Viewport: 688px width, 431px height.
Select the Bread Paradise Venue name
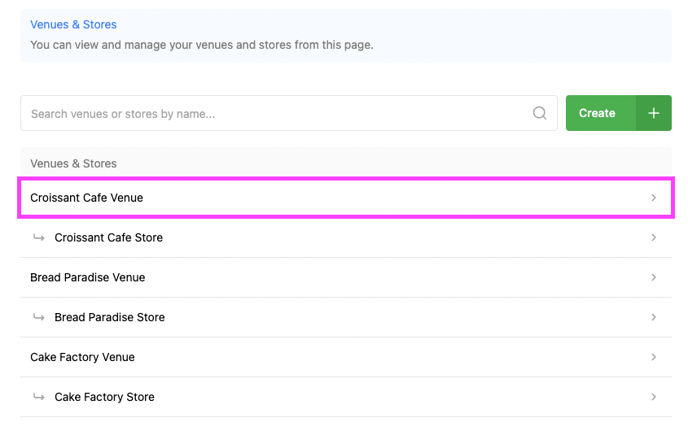click(x=88, y=277)
